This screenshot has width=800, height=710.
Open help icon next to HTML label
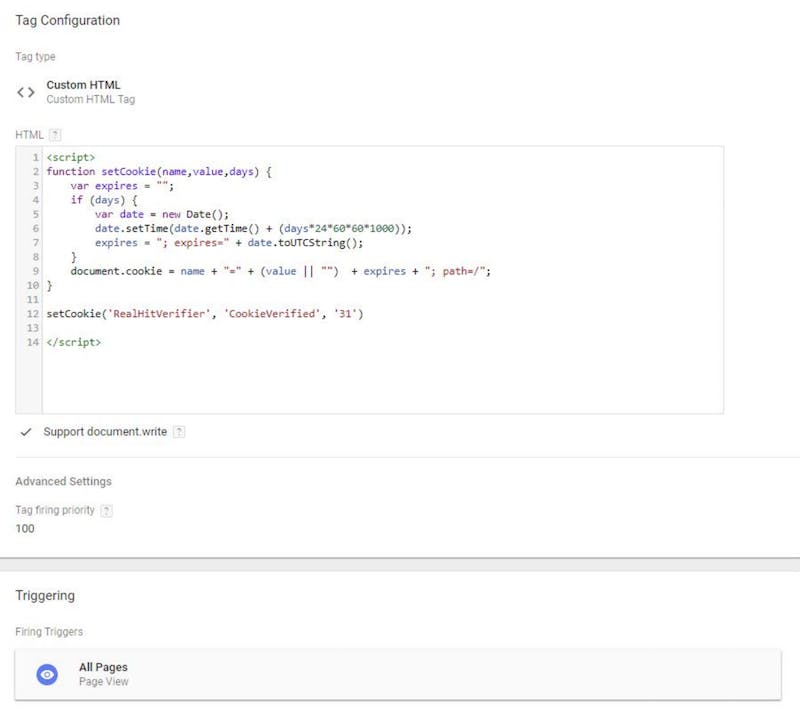[x=56, y=135]
